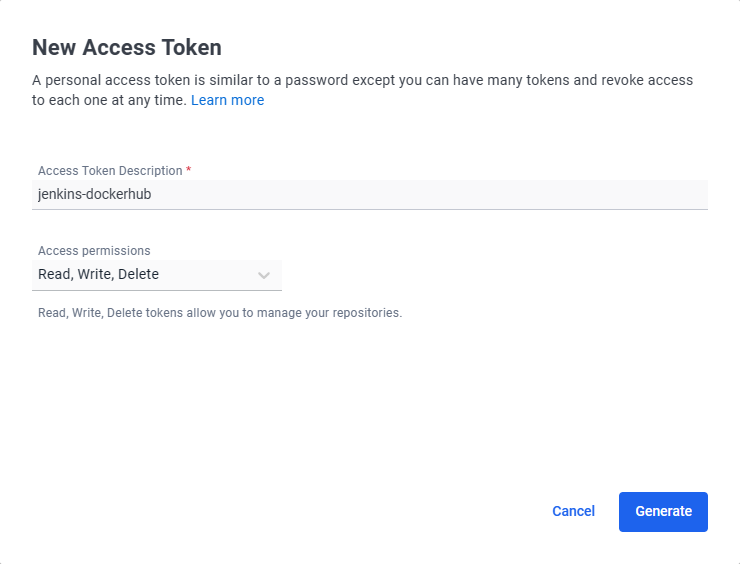Click the 'Access Token Description' label
The height and width of the screenshot is (564, 740).
(110, 170)
